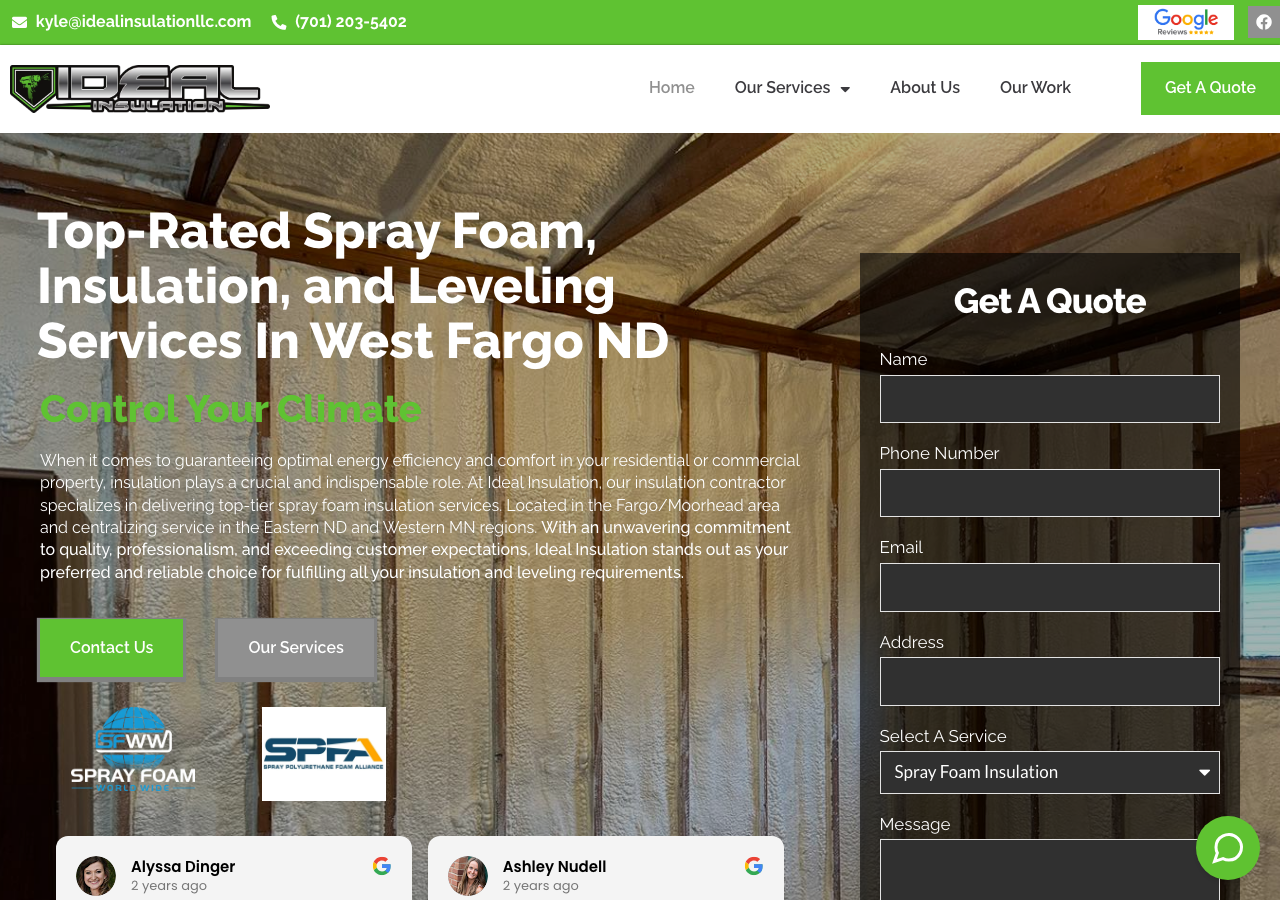Click "2 years ago" under Ashley Nudell

coord(541,886)
